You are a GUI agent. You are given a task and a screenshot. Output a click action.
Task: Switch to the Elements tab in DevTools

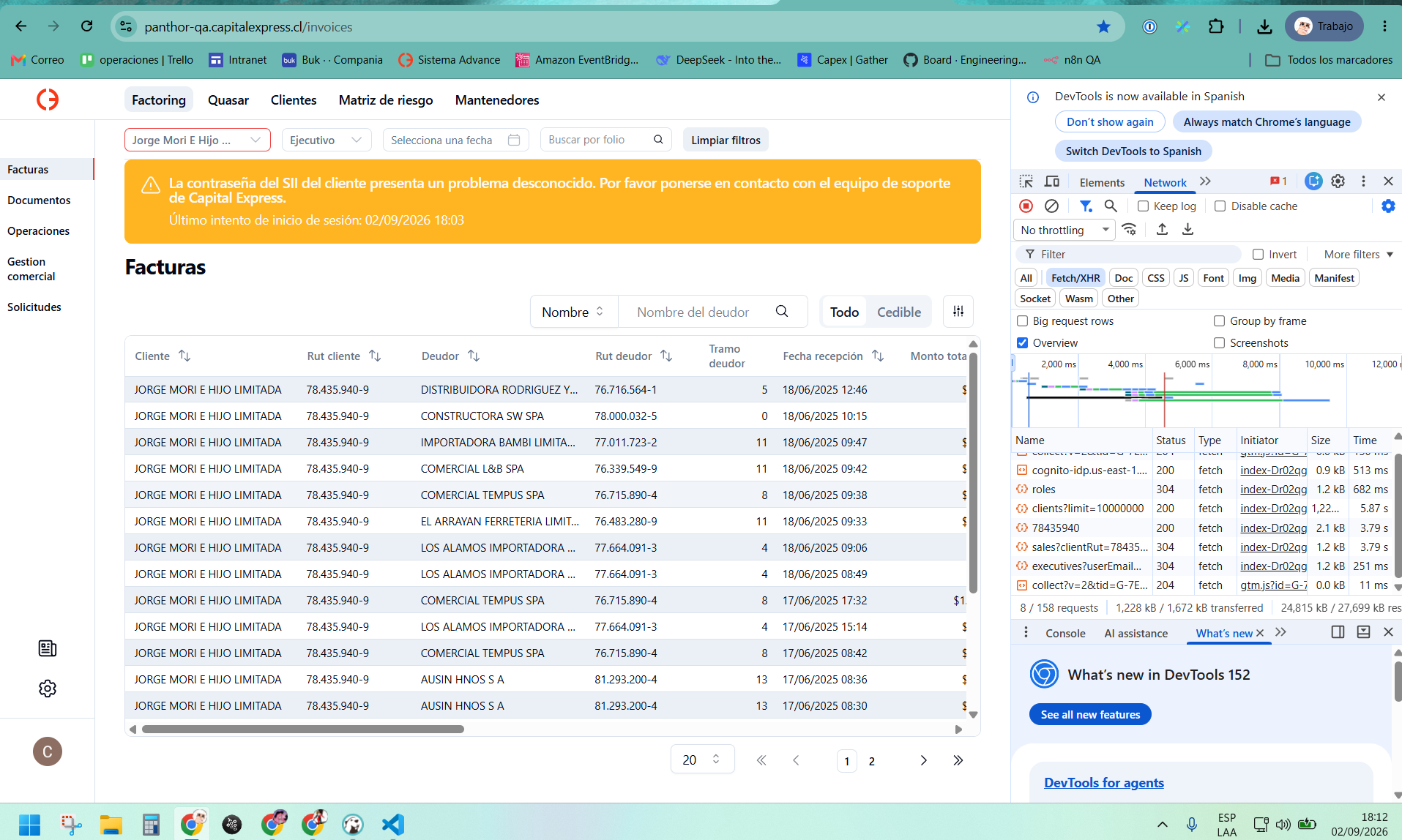pyautogui.click(x=1102, y=182)
